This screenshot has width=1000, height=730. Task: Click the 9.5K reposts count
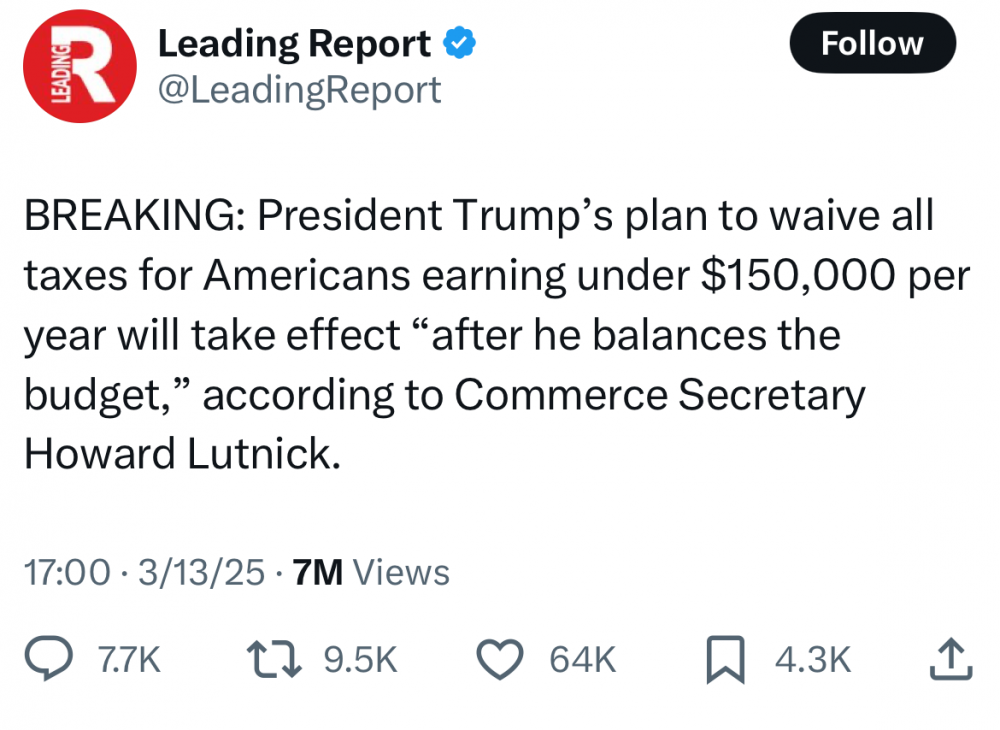coord(362,660)
